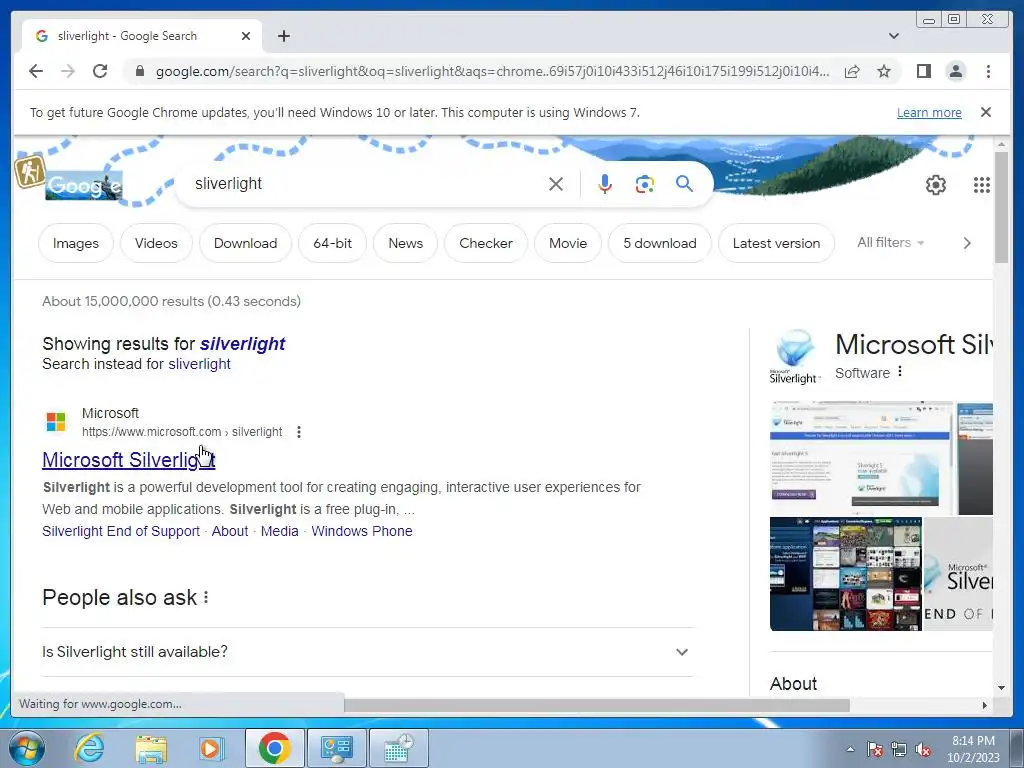Screen dimensions: 1024x768
Task: Show more filter chips with right arrow
Action: click(x=967, y=243)
